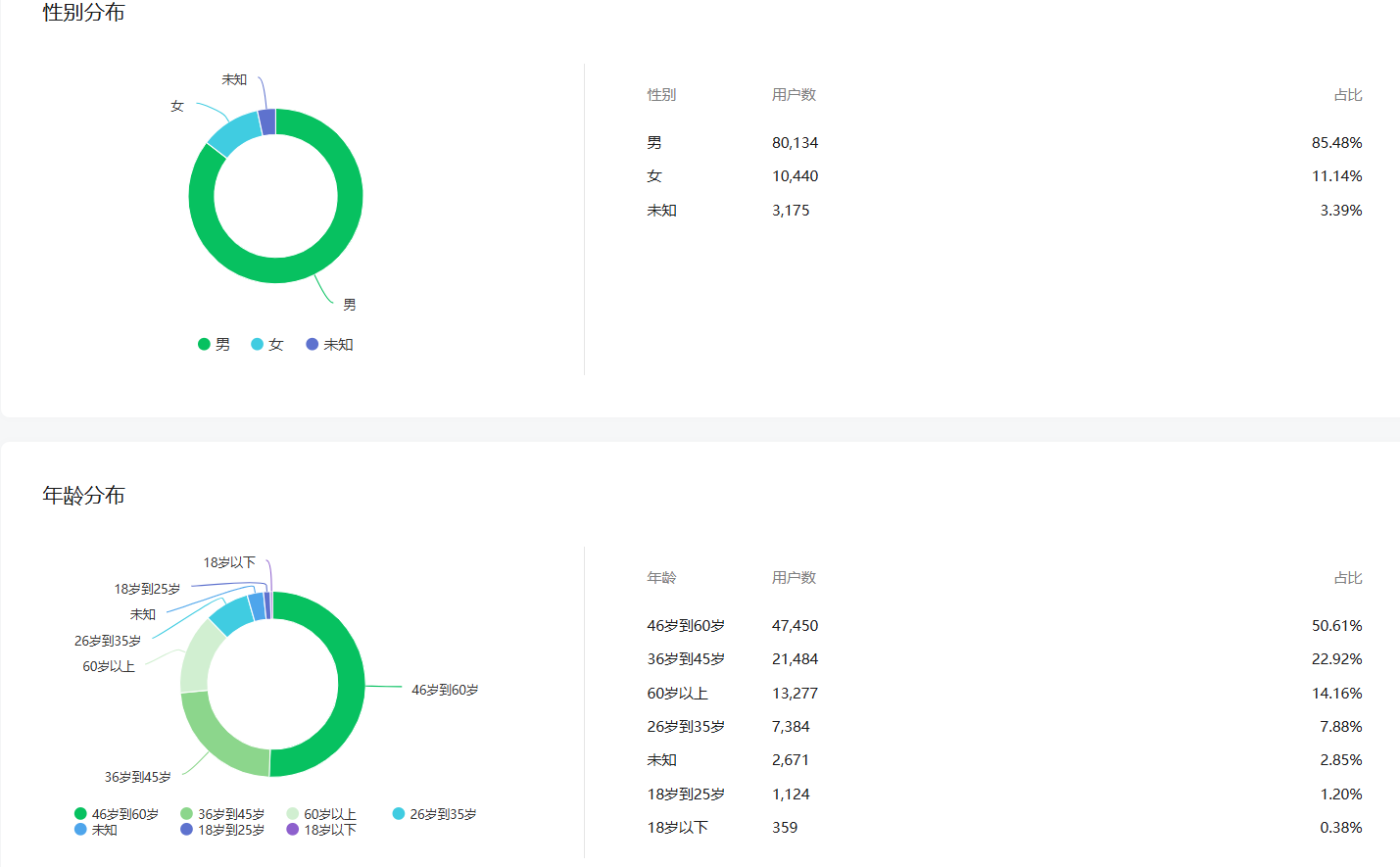The image size is (1400, 867).
Task: Hide 未知 series via gender chart legend
Action: (x=329, y=345)
